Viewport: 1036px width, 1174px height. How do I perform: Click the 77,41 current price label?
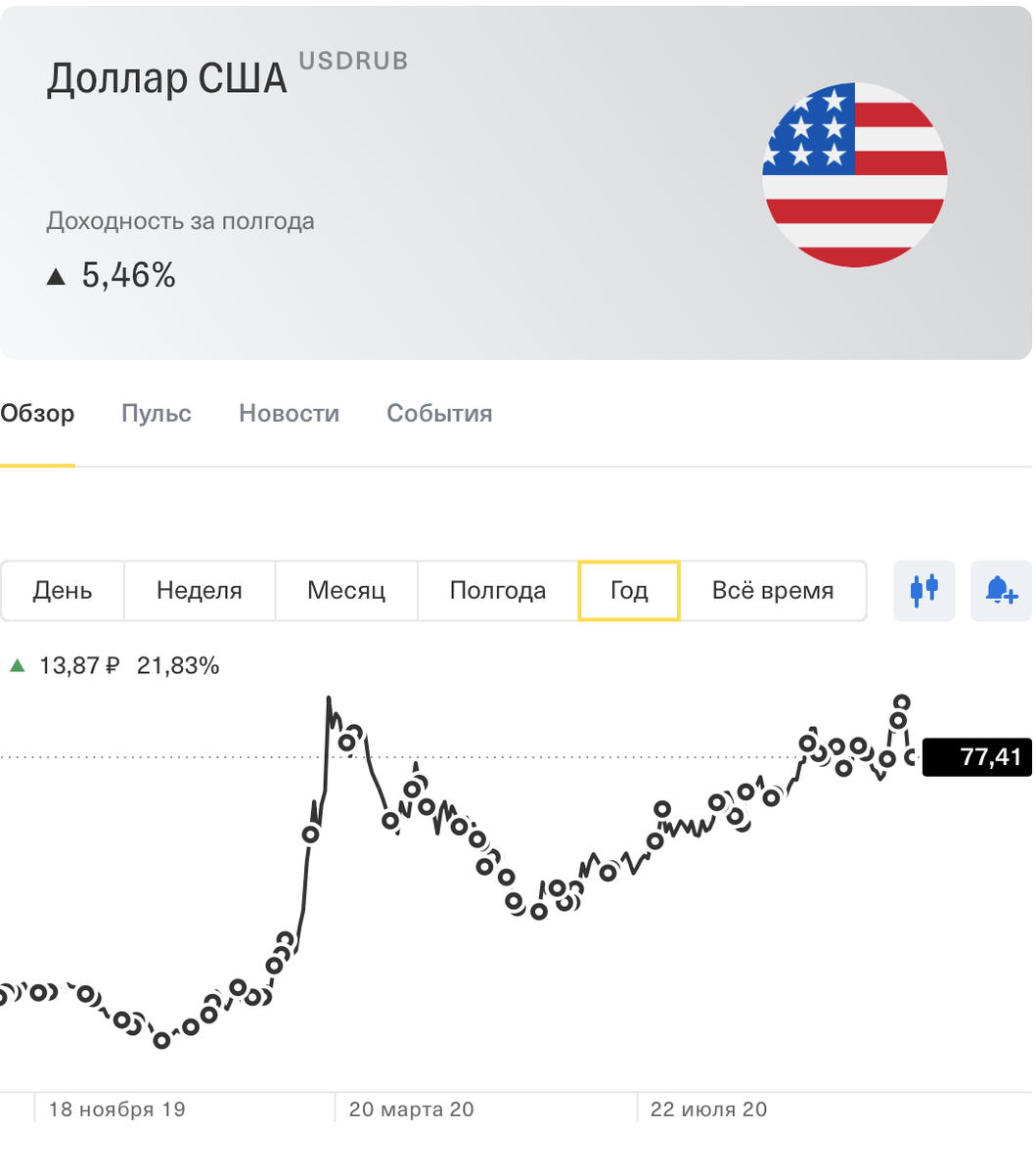click(977, 757)
